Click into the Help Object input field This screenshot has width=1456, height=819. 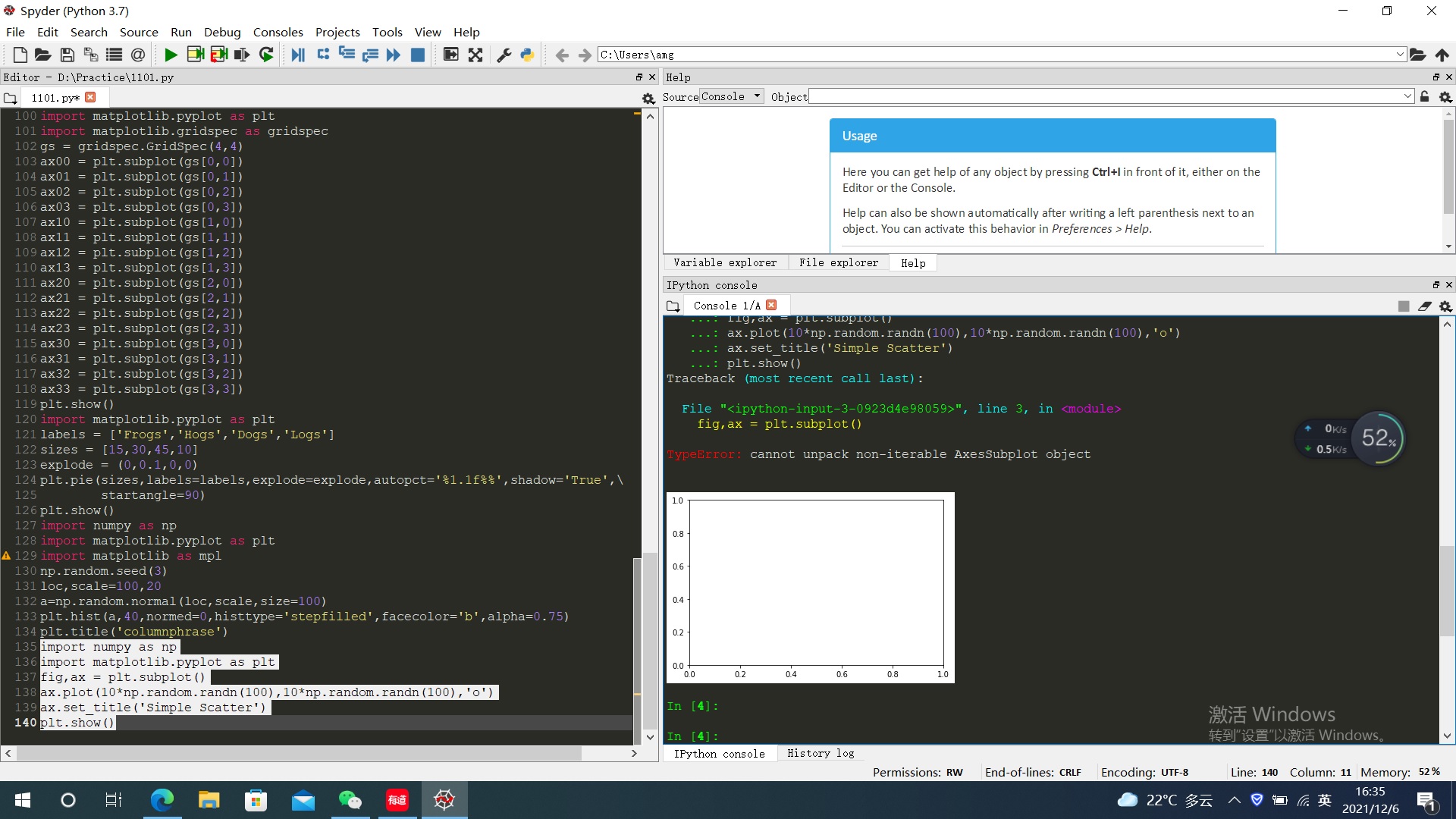1106,96
